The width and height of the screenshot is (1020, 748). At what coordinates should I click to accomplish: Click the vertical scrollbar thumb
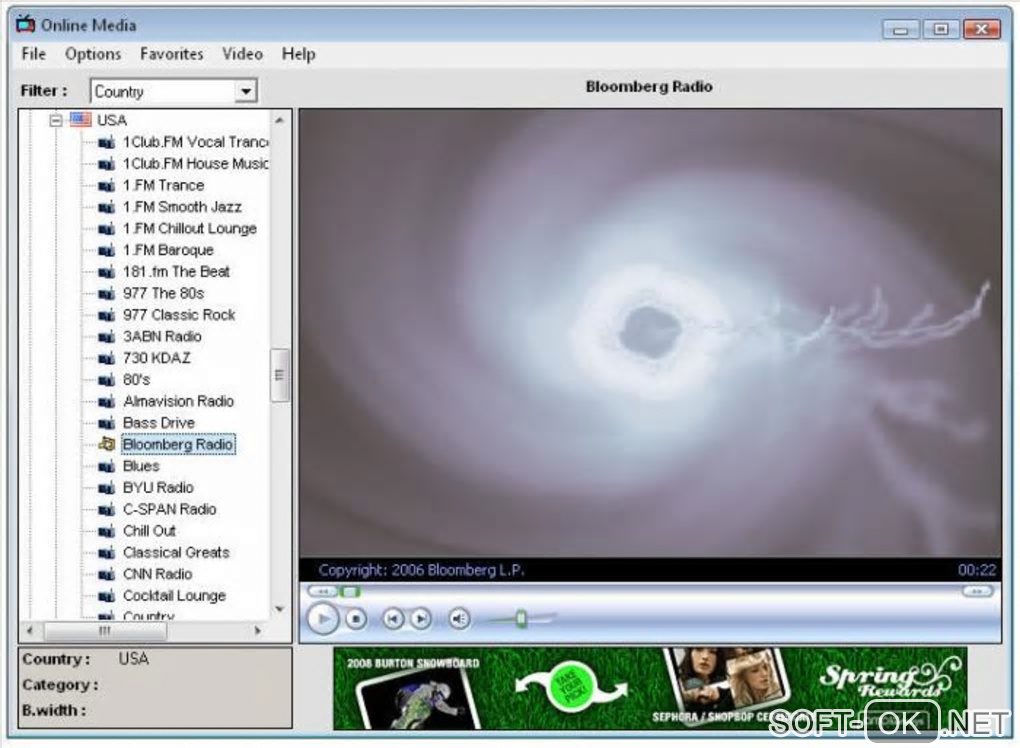tap(280, 375)
